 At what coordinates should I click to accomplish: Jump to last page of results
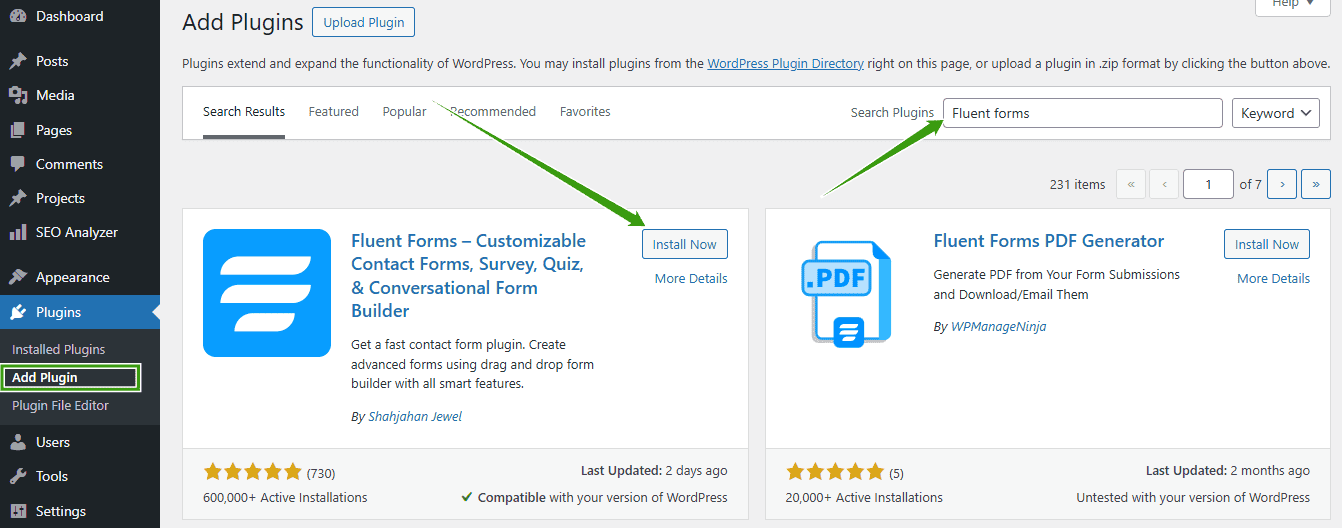[x=1316, y=184]
